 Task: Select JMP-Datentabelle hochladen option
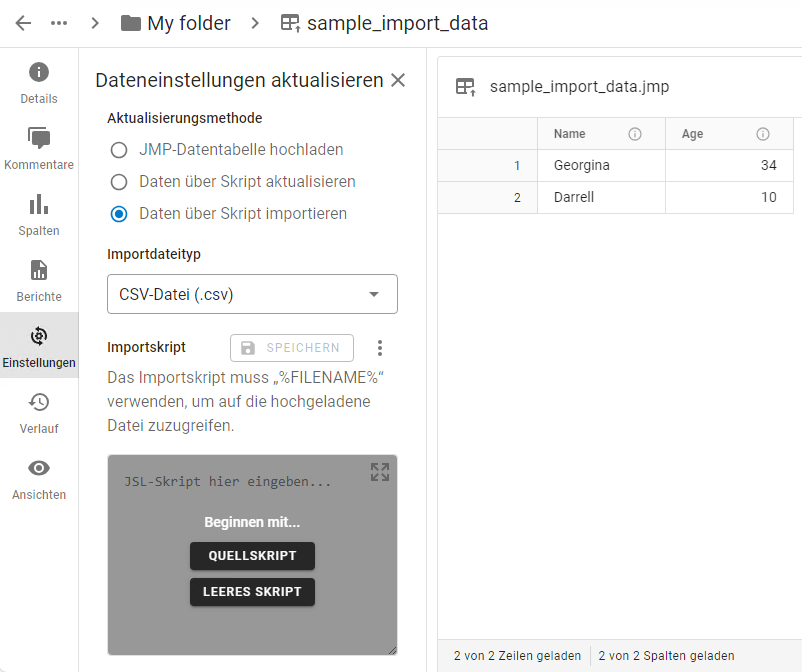[x=119, y=150]
